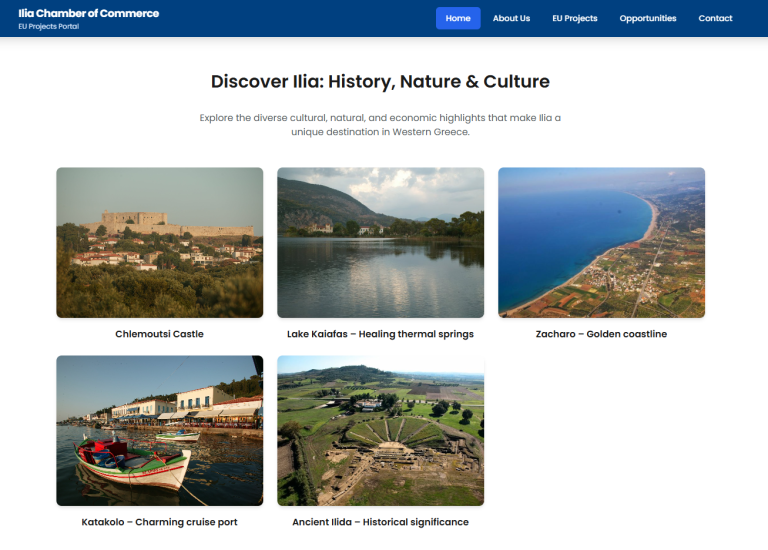Open the Katakolo Charming cruise port caption
Screen dimensions: 768x550
160,522
